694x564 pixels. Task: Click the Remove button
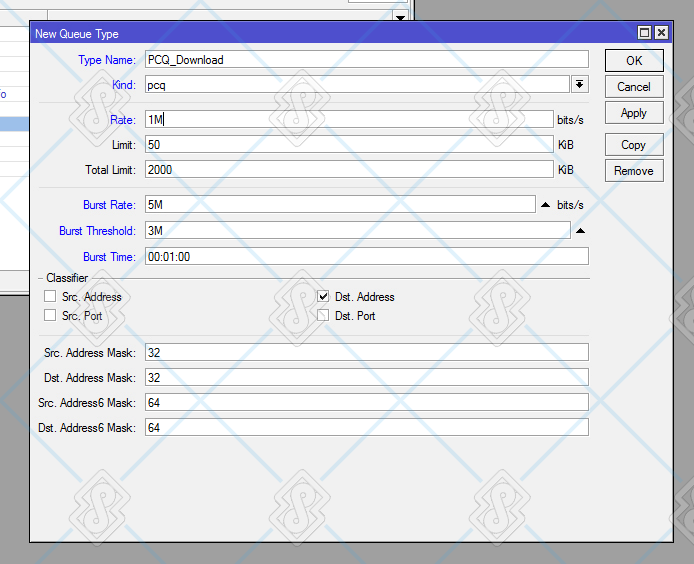[x=634, y=170]
